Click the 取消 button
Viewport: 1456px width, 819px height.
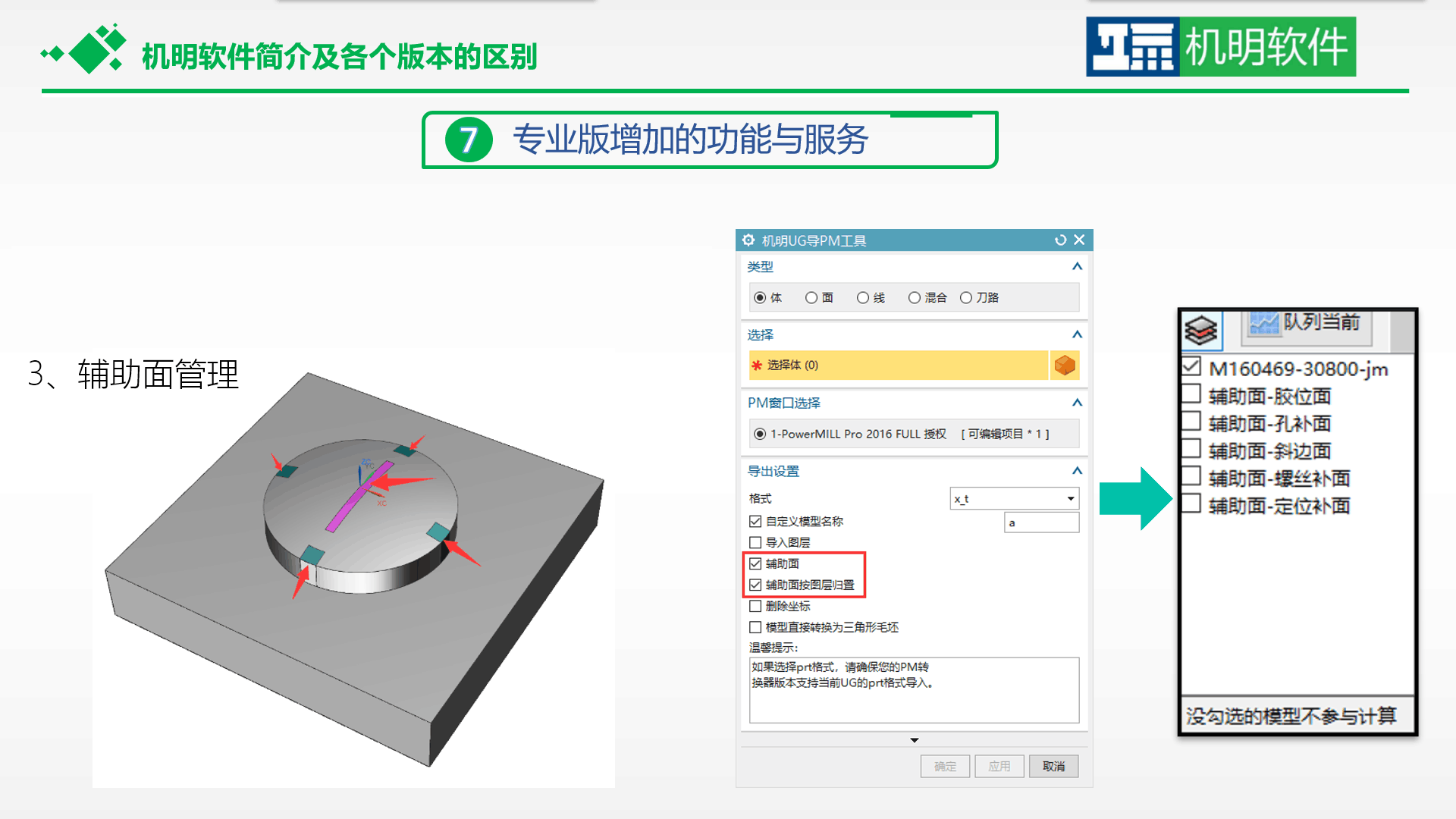click(x=1053, y=766)
